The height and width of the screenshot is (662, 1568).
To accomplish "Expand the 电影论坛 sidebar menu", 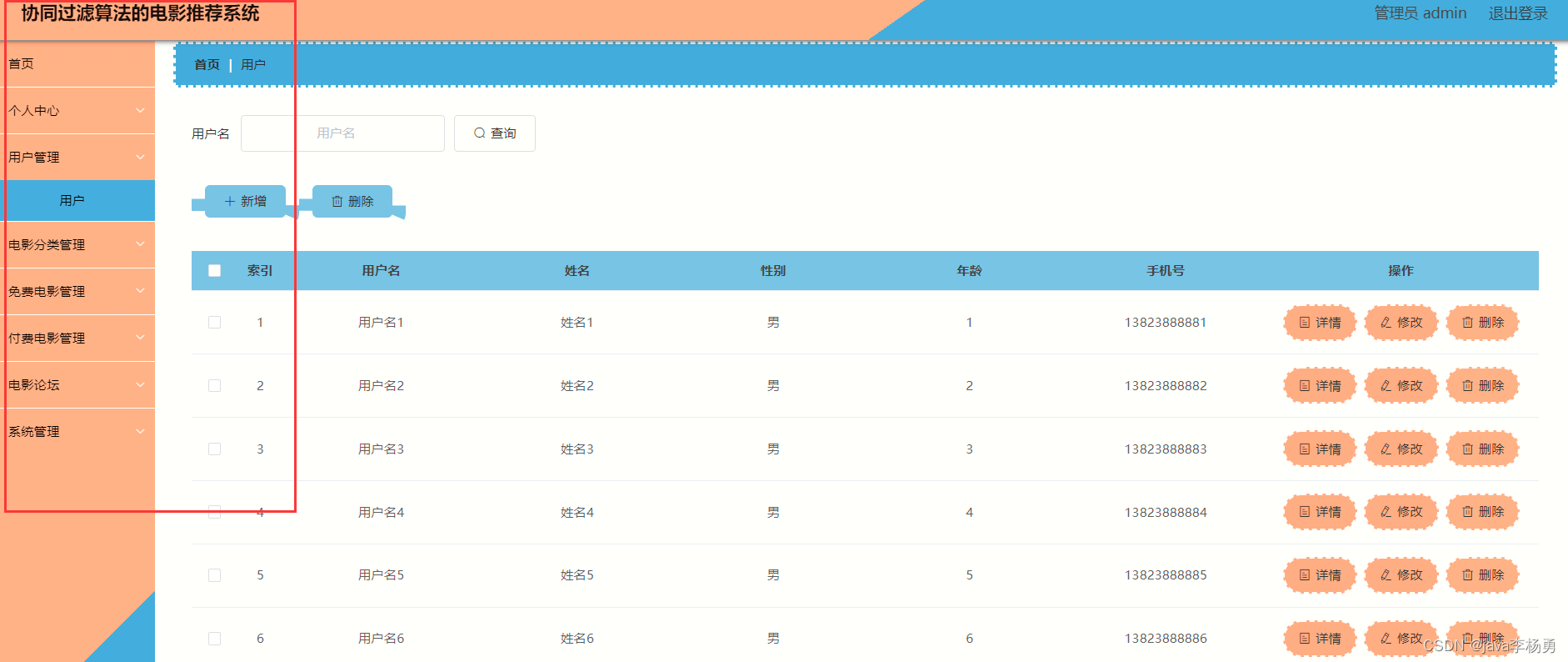I will [77, 385].
